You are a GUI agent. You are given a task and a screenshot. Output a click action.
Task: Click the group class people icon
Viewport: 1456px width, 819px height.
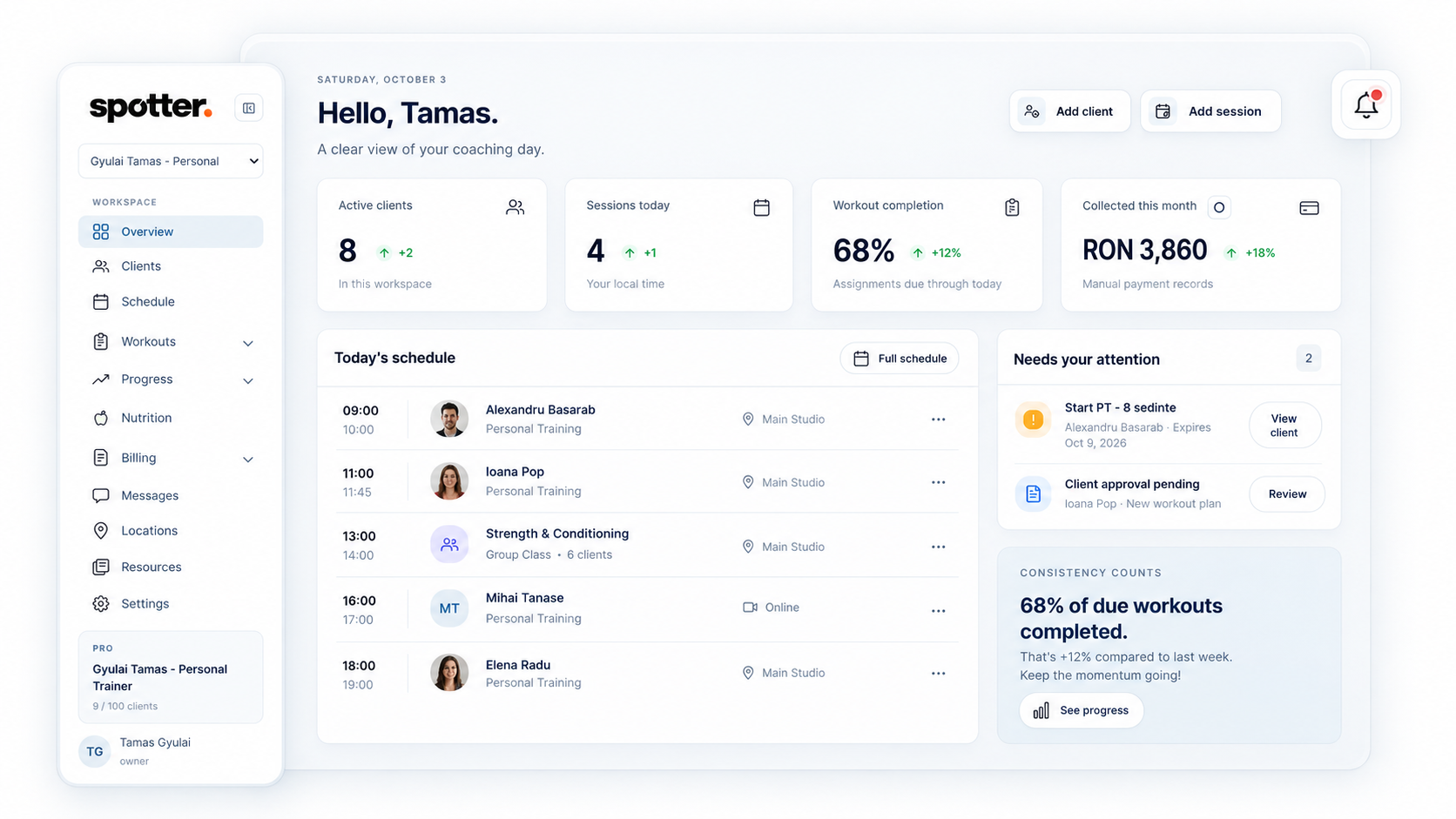point(449,545)
